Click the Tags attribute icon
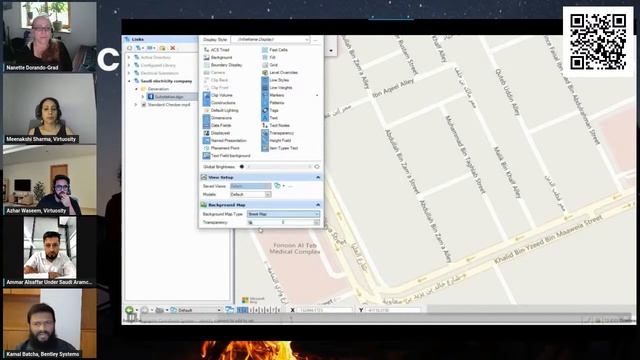The width and height of the screenshot is (640, 360). 265,110
